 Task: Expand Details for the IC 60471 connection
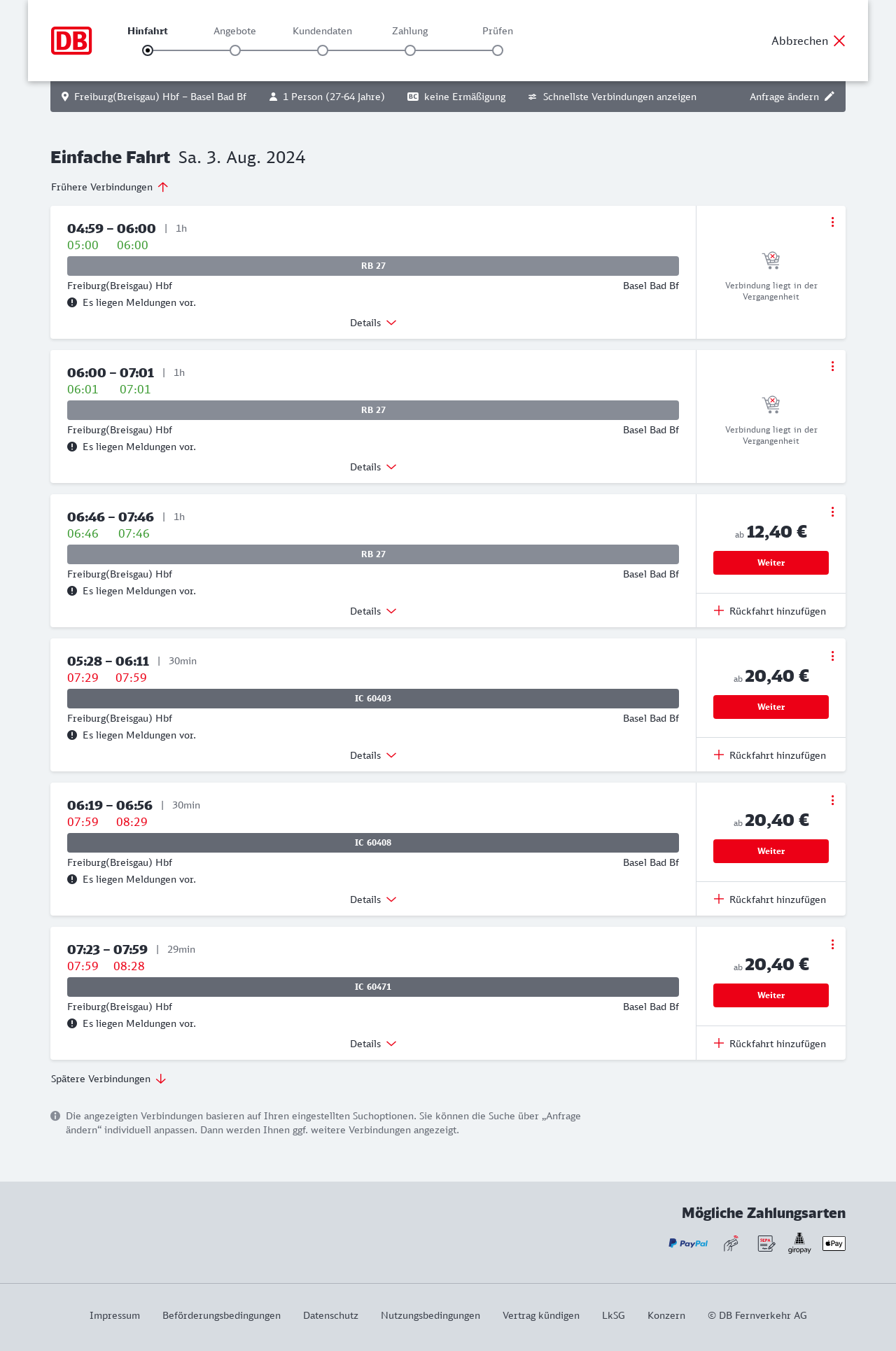tap(373, 1044)
